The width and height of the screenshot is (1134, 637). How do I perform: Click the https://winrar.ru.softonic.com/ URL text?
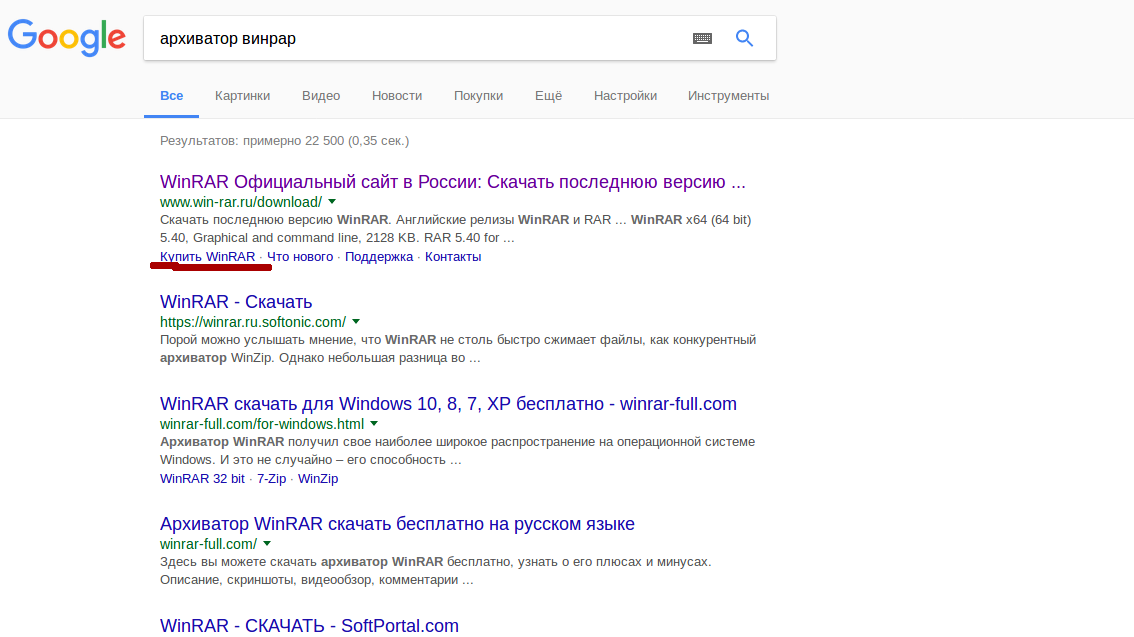[x=253, y=322]
